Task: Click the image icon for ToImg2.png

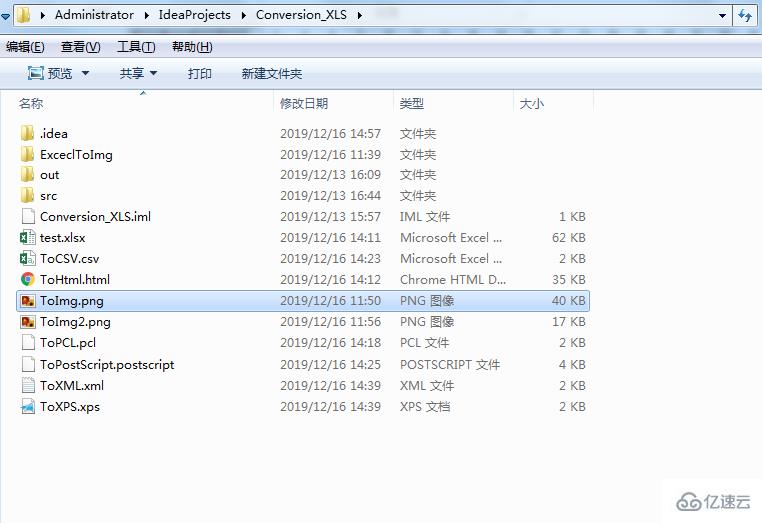Action: [x=28, y=322]
